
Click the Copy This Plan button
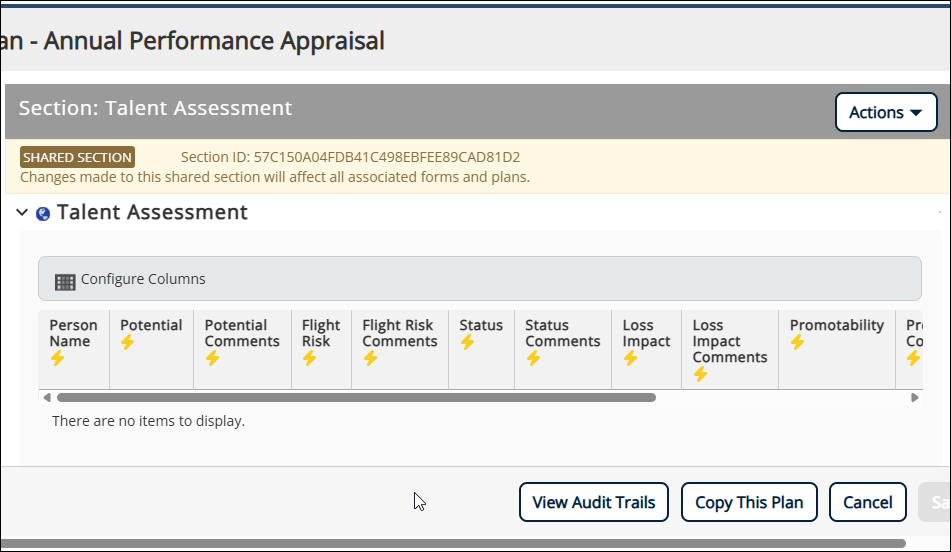pos(749,502)
